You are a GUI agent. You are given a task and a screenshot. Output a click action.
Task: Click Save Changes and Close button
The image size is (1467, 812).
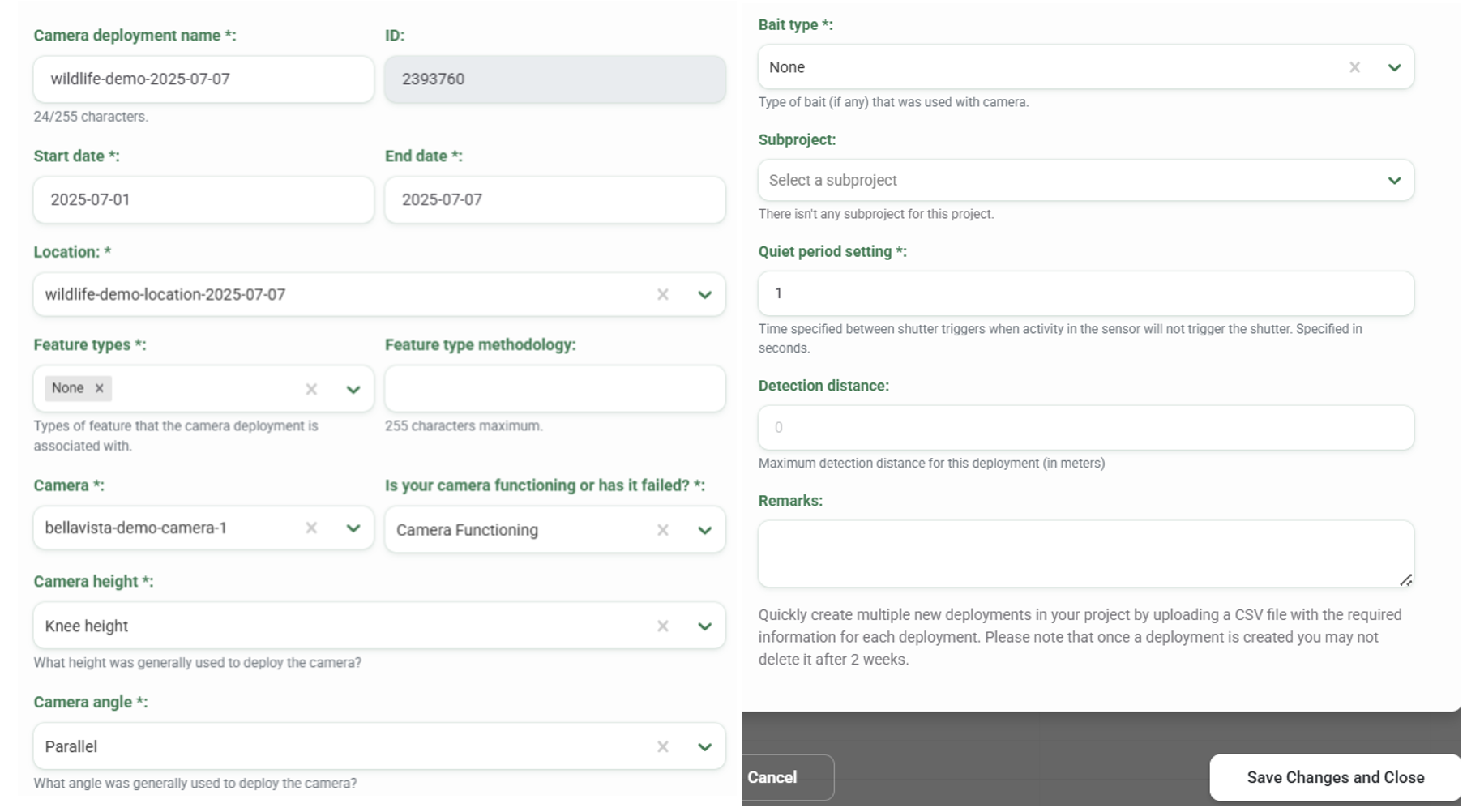click(x=1335, y=778)
